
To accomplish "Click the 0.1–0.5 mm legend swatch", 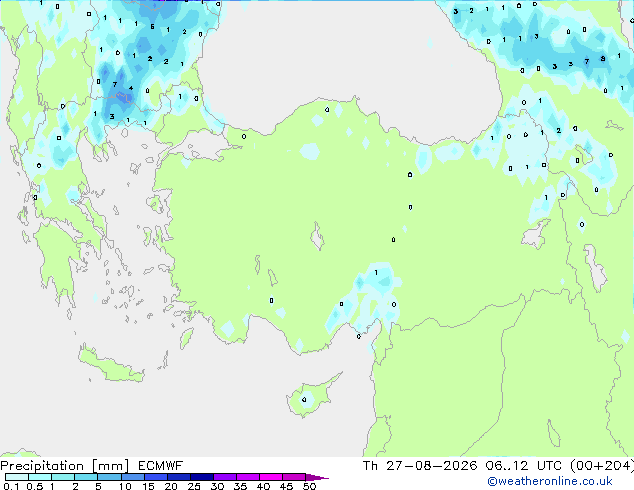I will coord(17,477).
